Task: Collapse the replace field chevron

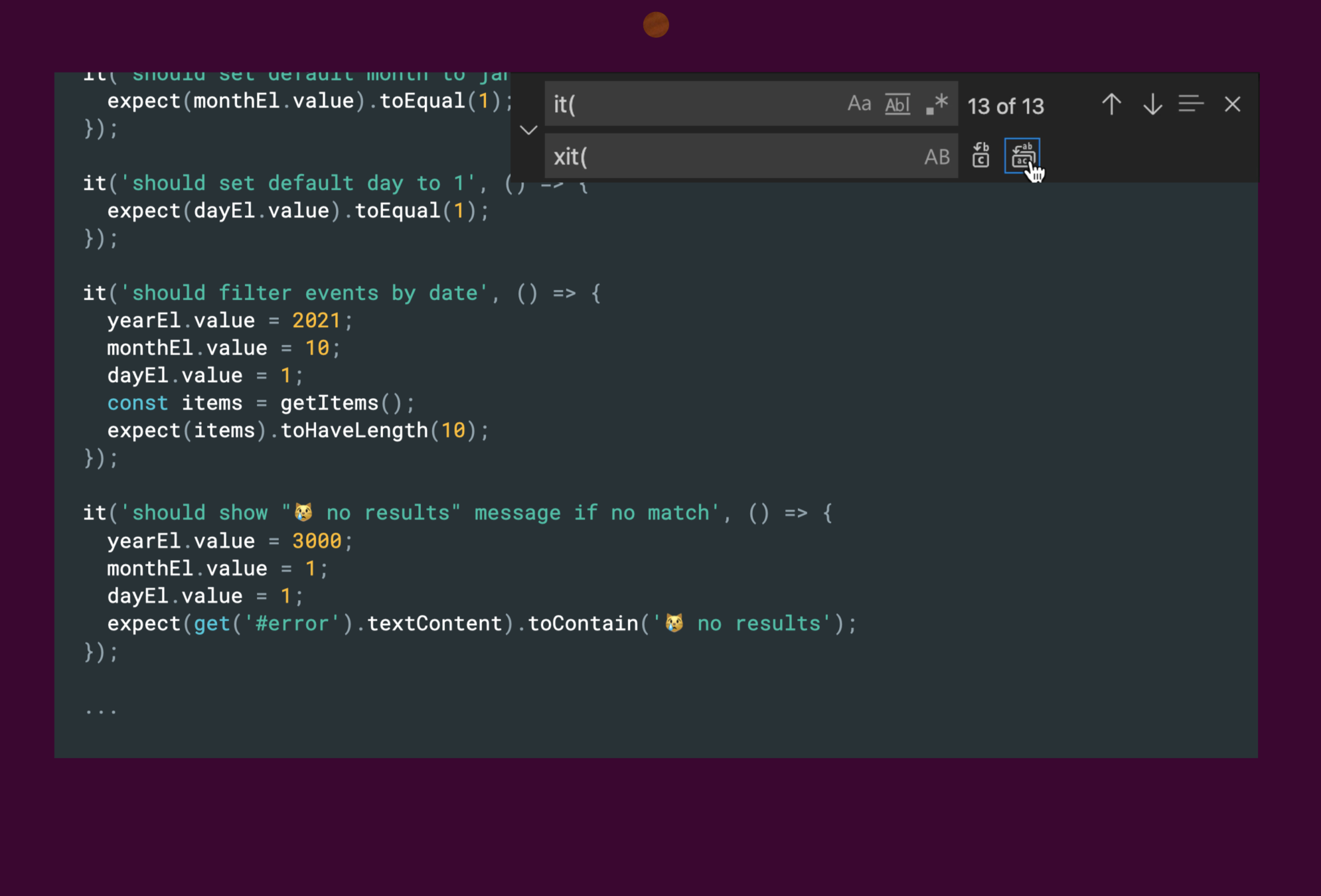Action: point(528,130)
